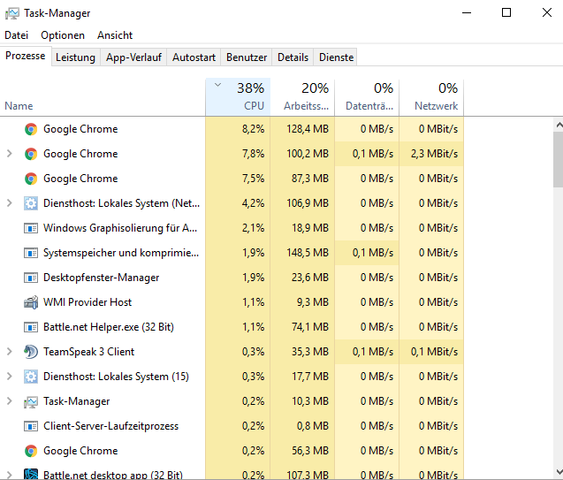
Task: Click the Battle.net Helper.exe process icon
Action: [31, 327]
